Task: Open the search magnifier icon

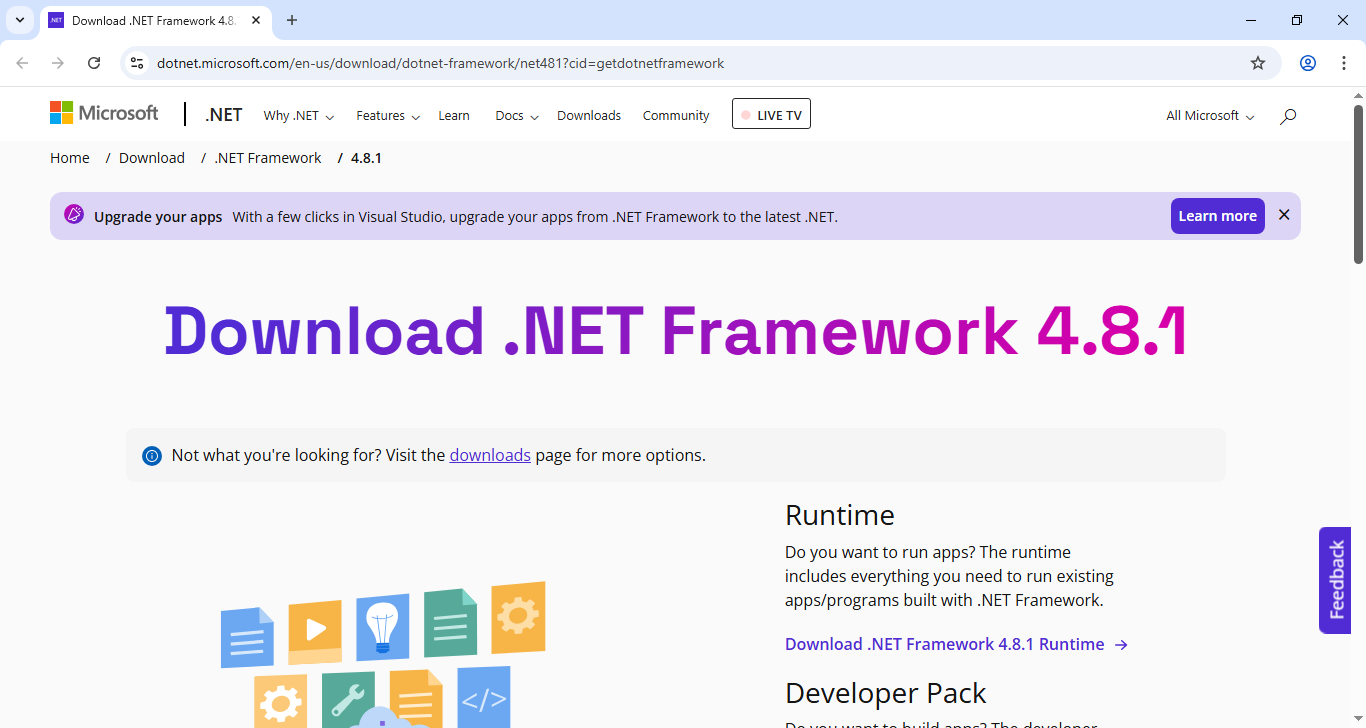Action: (x=1288, y=116)
